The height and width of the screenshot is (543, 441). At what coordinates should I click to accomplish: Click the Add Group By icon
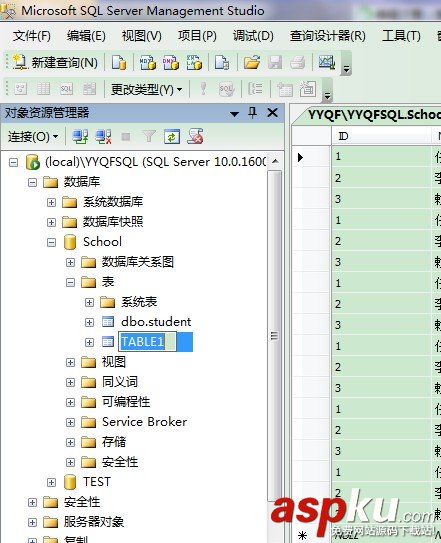(255, 89)
